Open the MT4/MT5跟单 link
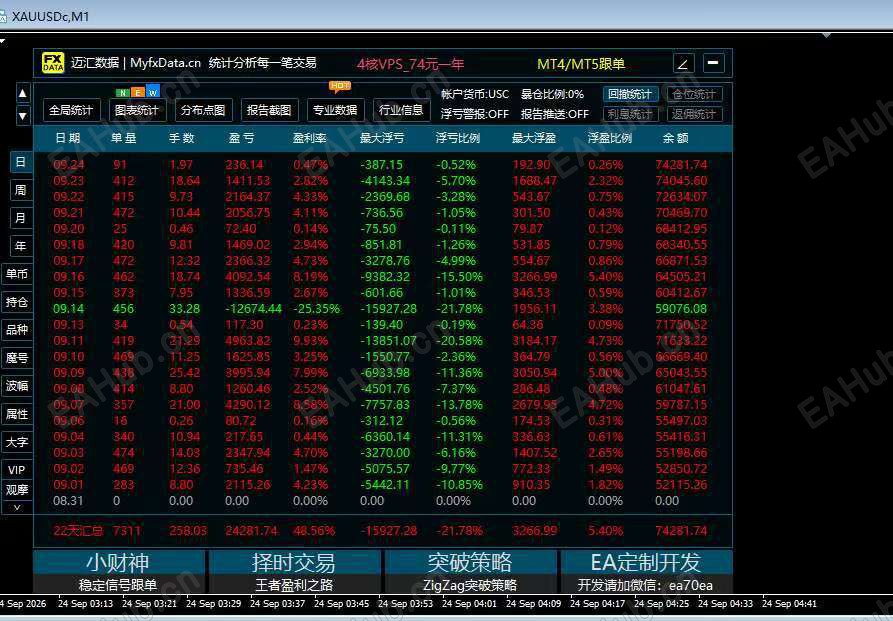Screen dimensions: 893x621 pyautogui.click(x=581, y=64)
